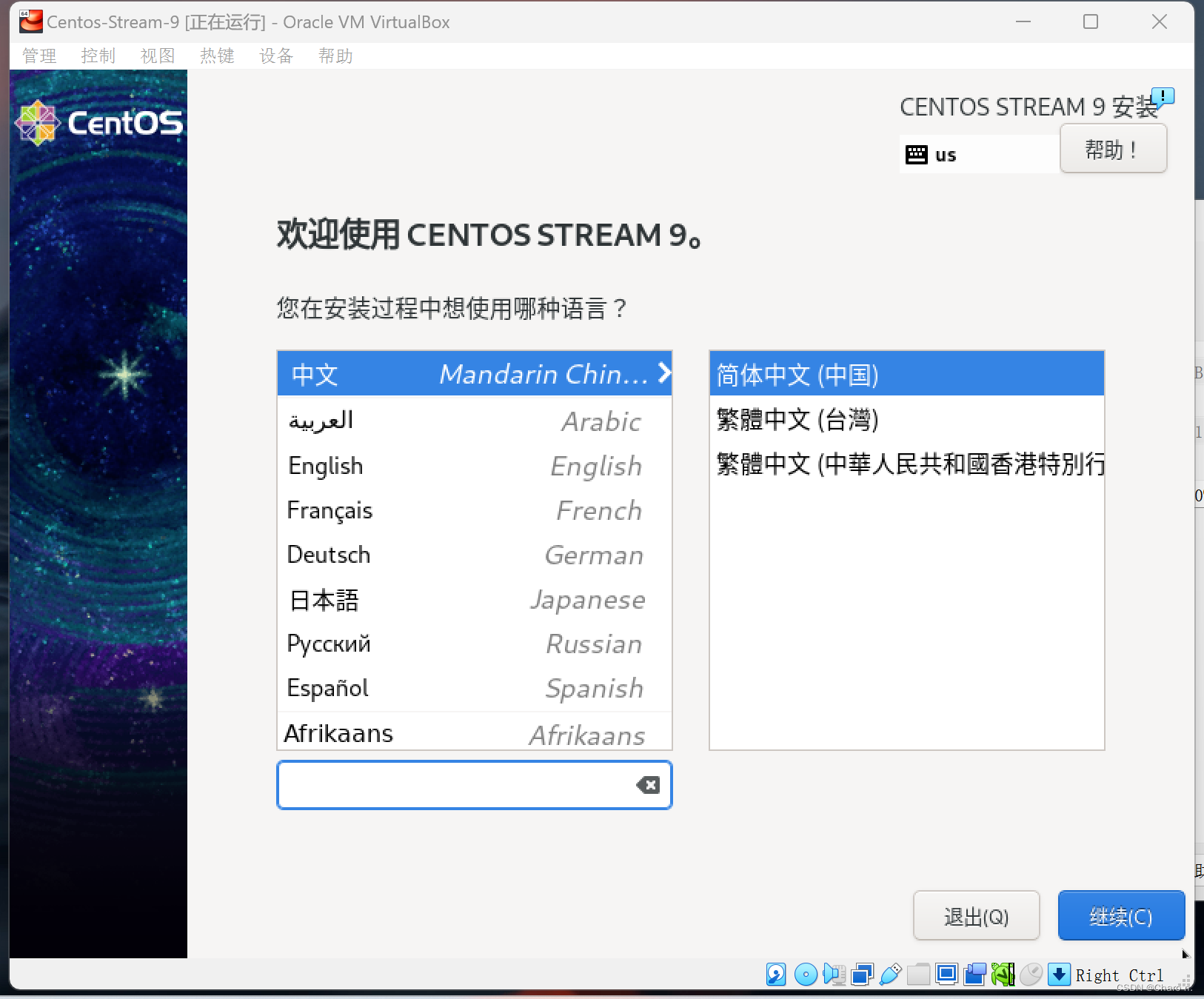Open the 控制 menu
This screenshot has height=999, width=1204.
tap(98, 56)
